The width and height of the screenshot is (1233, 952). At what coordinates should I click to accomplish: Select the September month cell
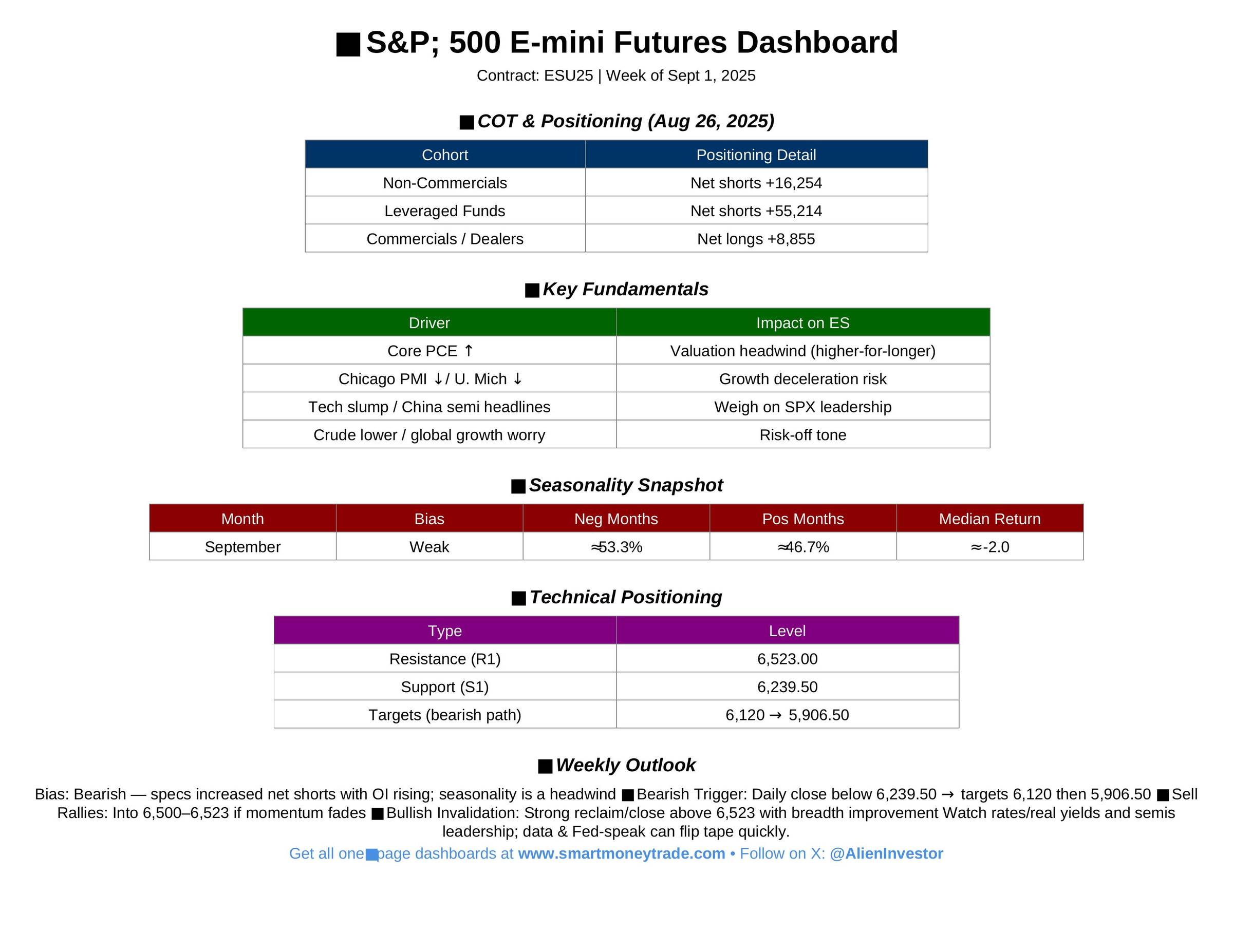coord(242,547)
